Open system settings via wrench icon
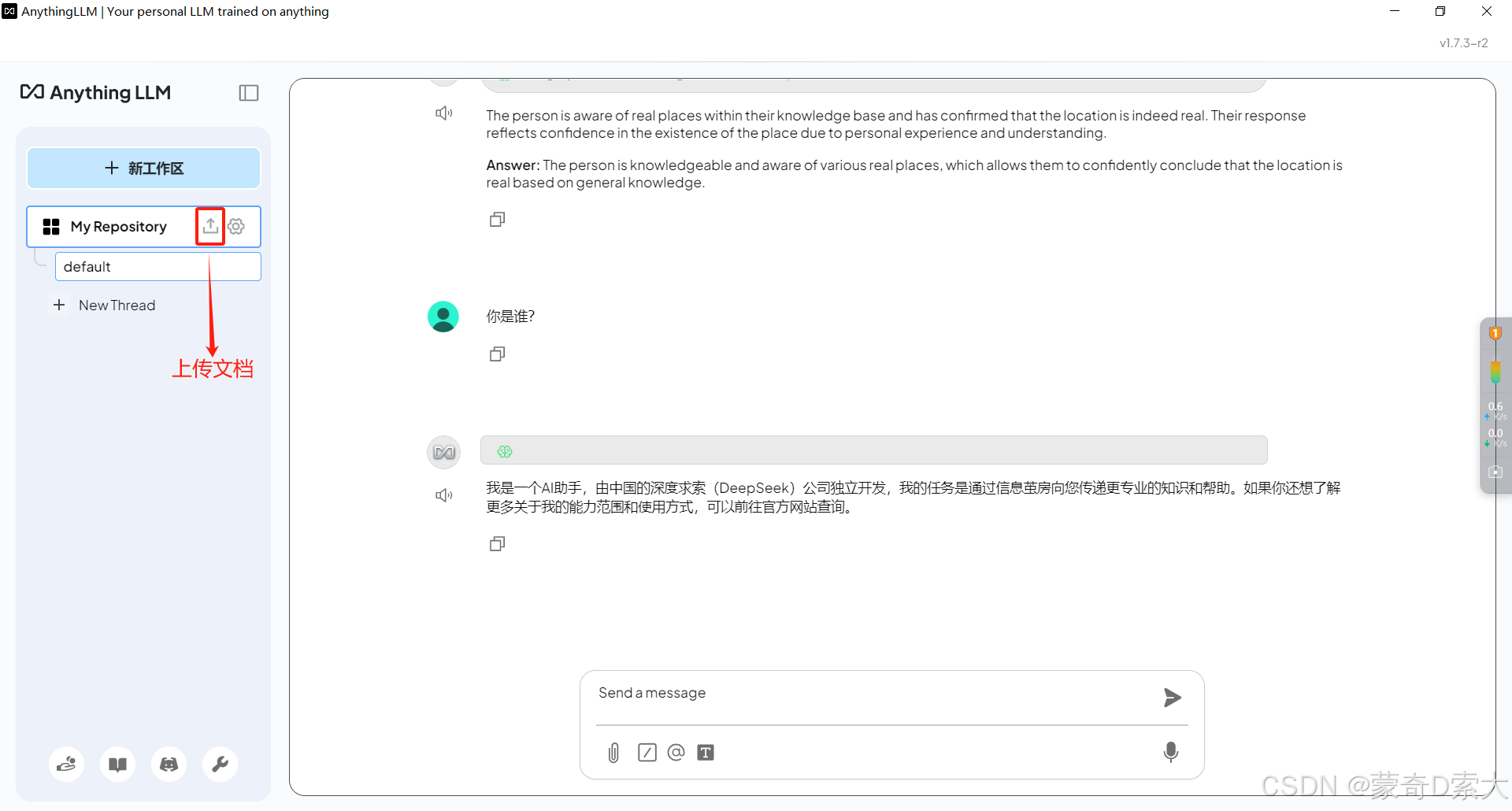 (220, 764)
